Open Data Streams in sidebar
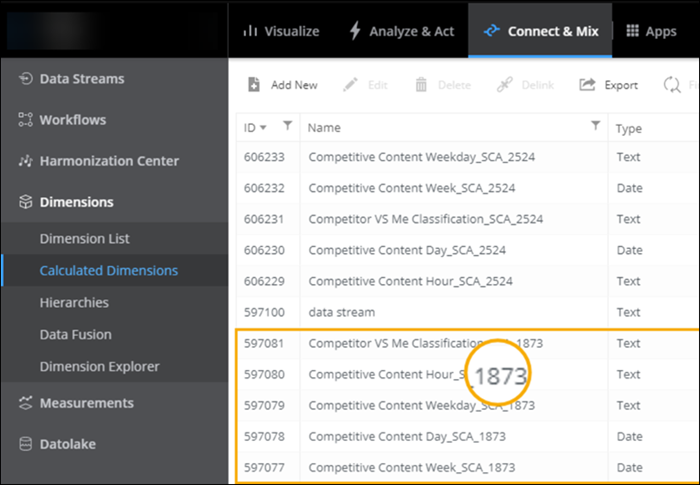The image size is (700, 485). pos(82,79)
